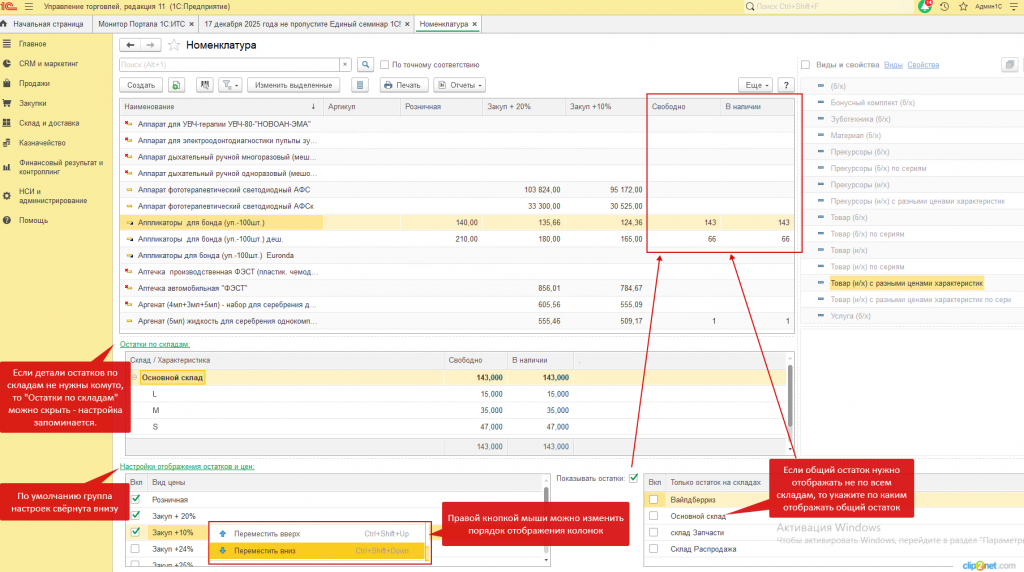
Task: Open favorites star in top bar
Action: pos(962,6)
